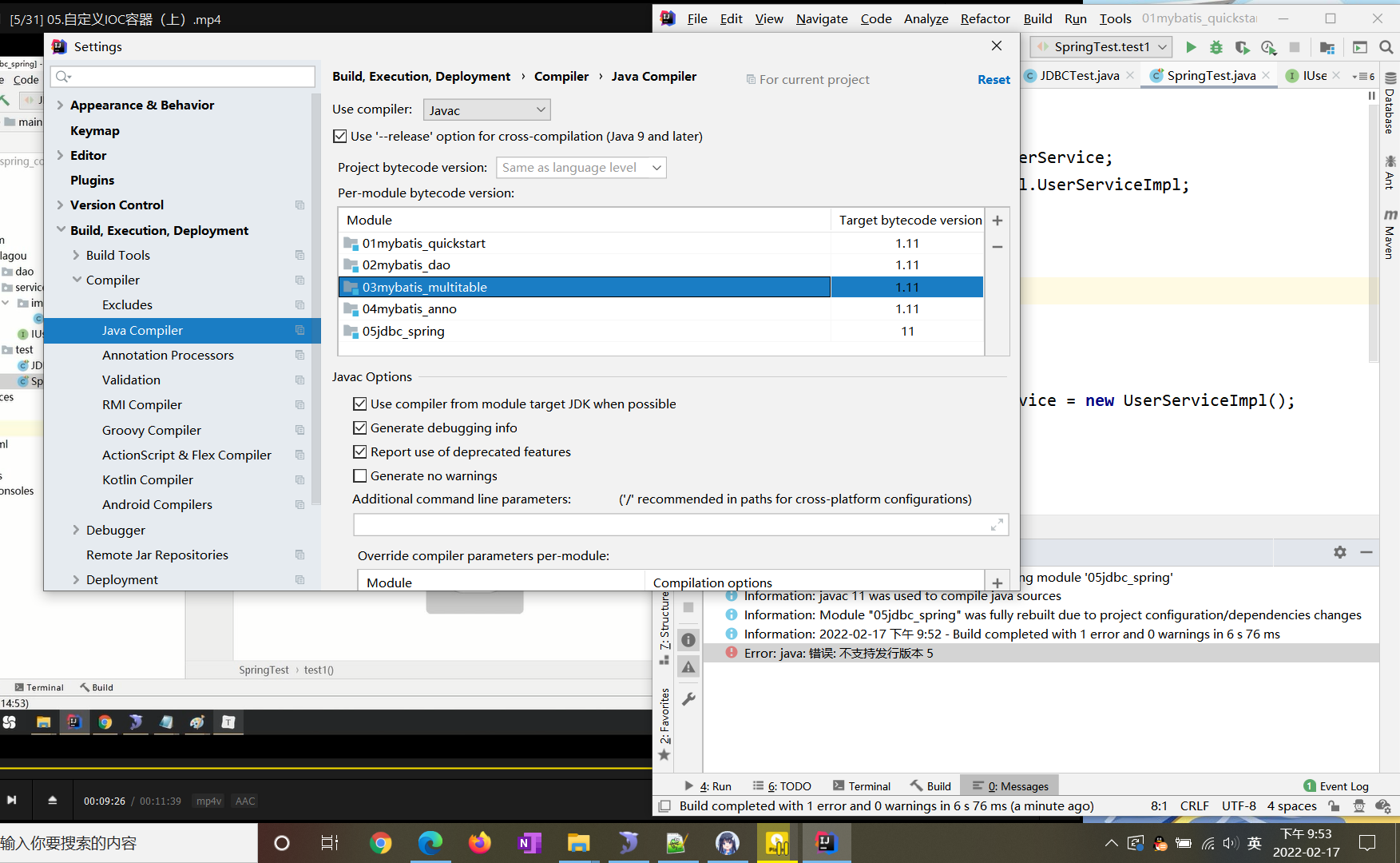1400x863 pixels.
Task: Select Kotlin Compiler settings item
Action: (148, 479)
